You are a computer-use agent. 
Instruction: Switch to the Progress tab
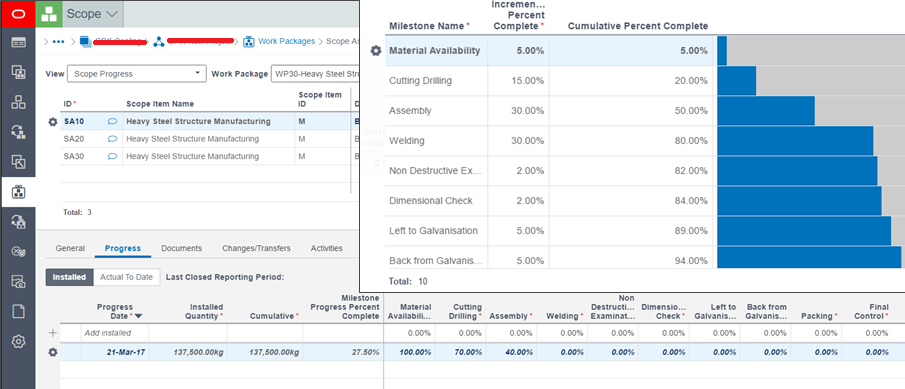[x=122, y=248]
